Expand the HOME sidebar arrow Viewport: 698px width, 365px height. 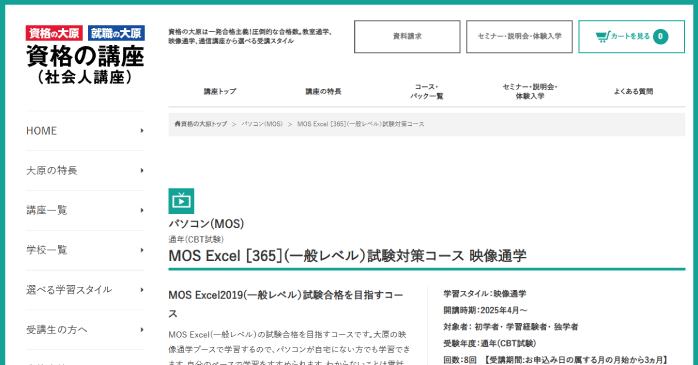point(142,131)
